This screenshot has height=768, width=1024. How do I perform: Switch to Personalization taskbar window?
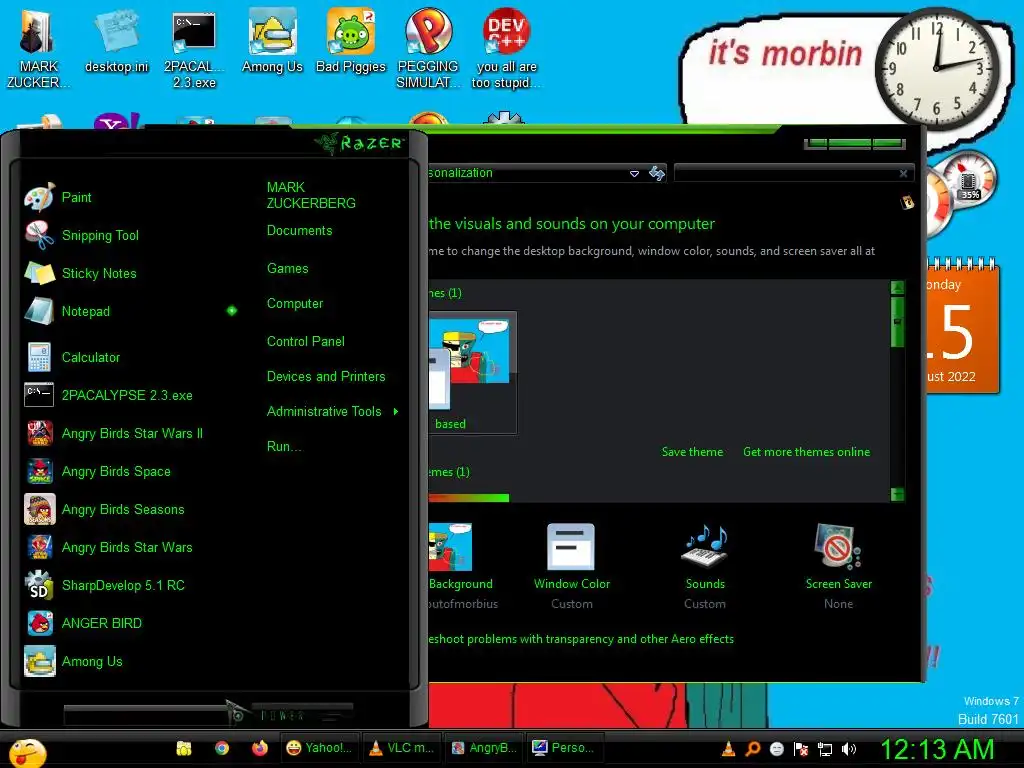coord(566,748)
